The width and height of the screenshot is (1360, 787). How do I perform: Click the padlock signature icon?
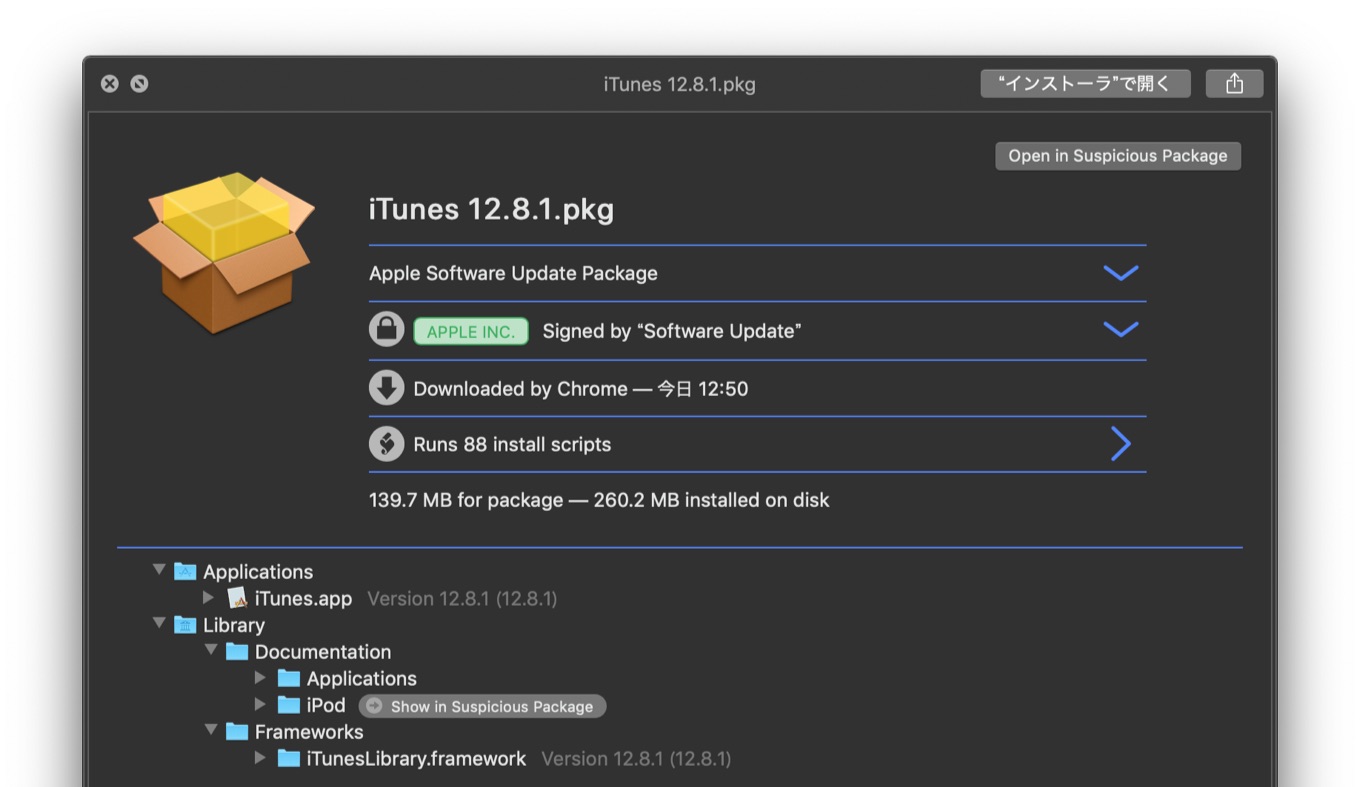387,330
